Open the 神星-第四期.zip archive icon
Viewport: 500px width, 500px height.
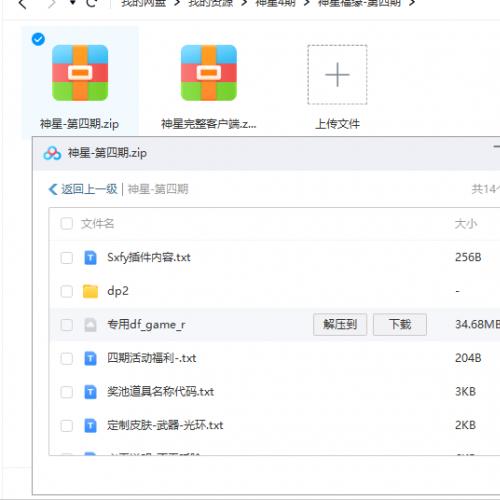80,73
